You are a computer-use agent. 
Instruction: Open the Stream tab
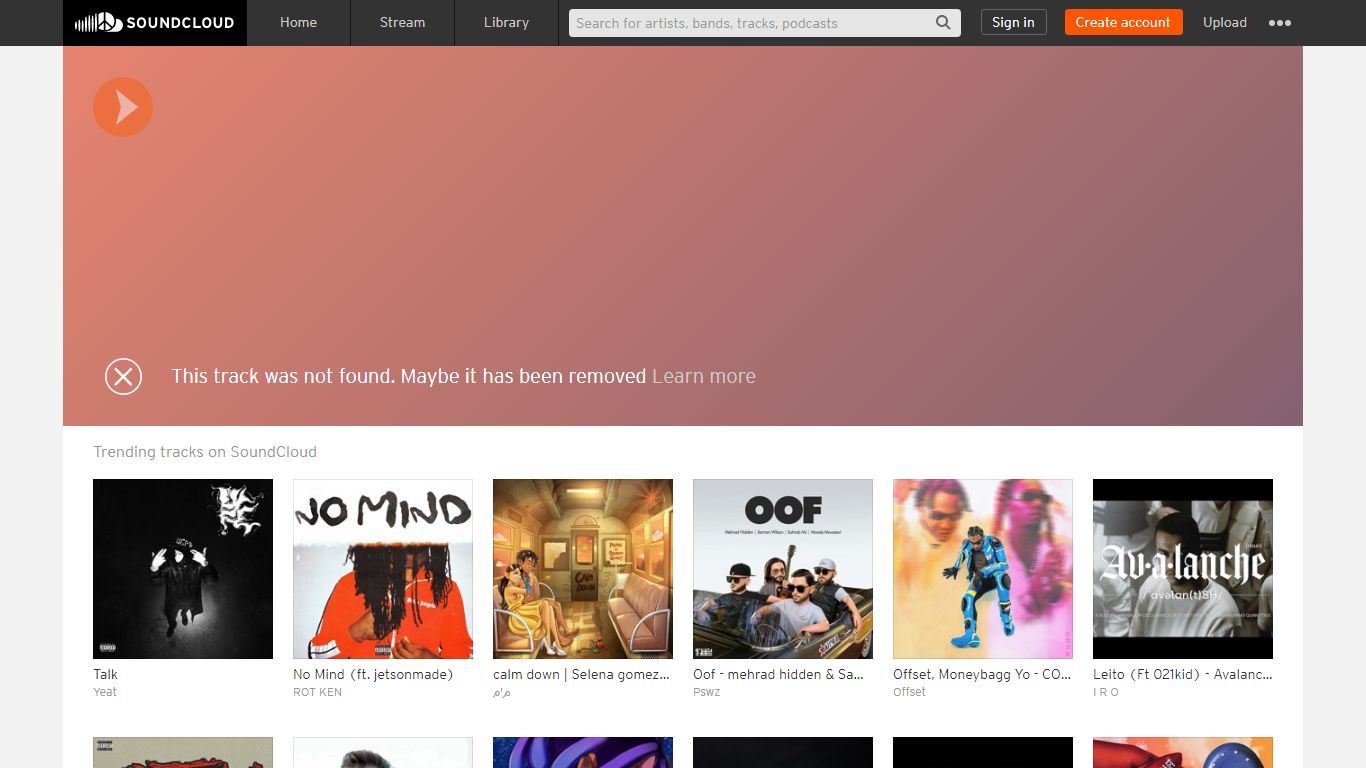[x=402, y=22]
